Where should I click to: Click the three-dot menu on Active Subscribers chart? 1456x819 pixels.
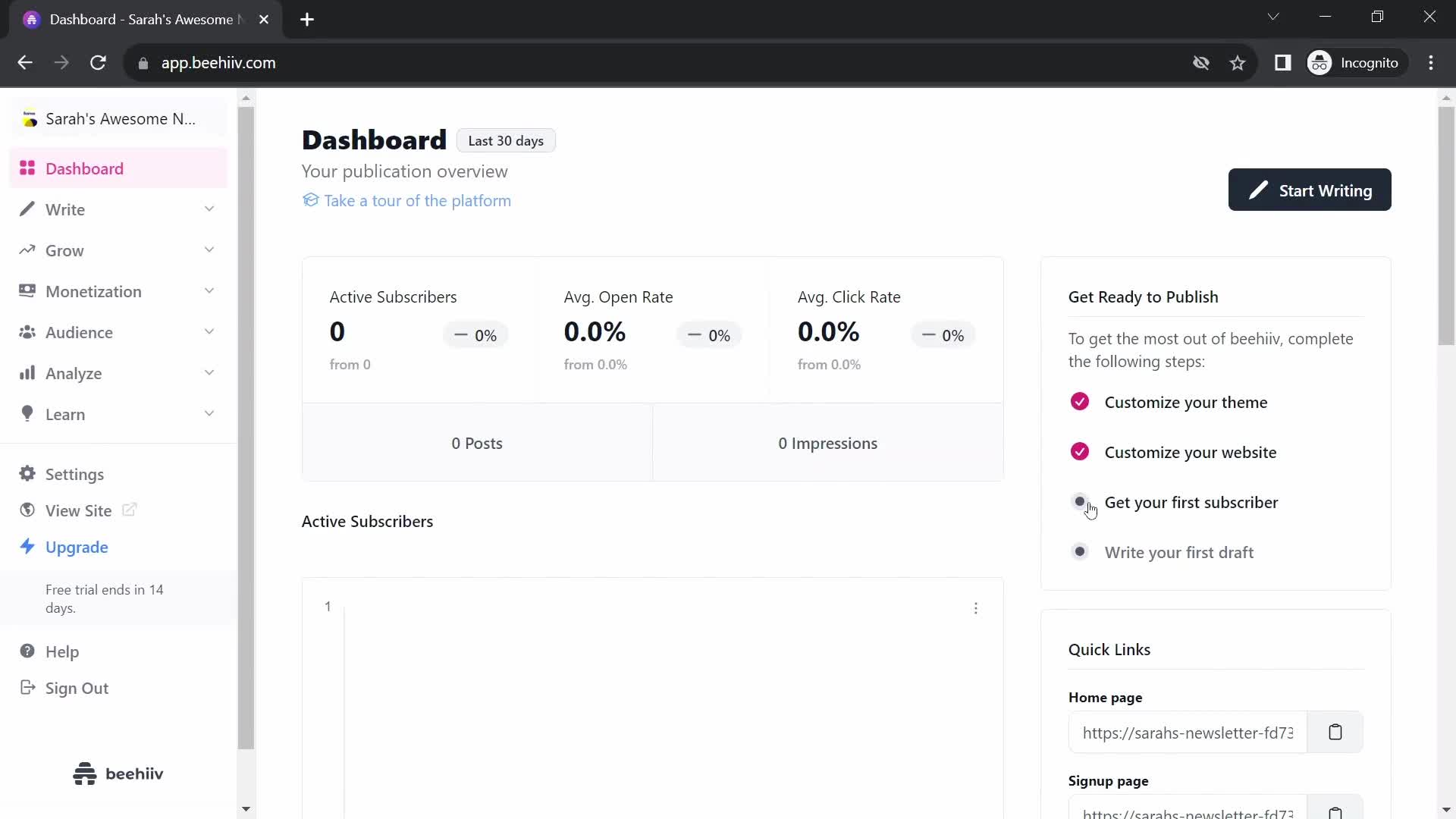tap(977, 608)
